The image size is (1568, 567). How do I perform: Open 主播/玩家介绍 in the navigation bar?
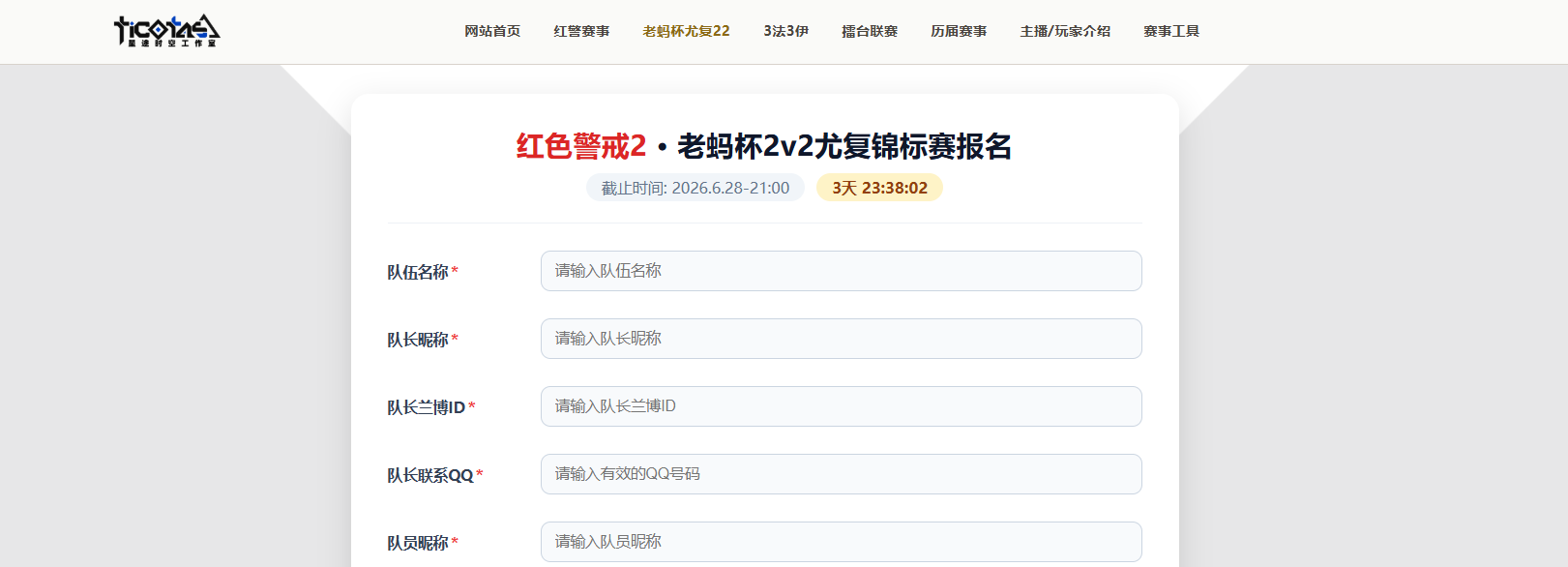[x=1065, y=31]
